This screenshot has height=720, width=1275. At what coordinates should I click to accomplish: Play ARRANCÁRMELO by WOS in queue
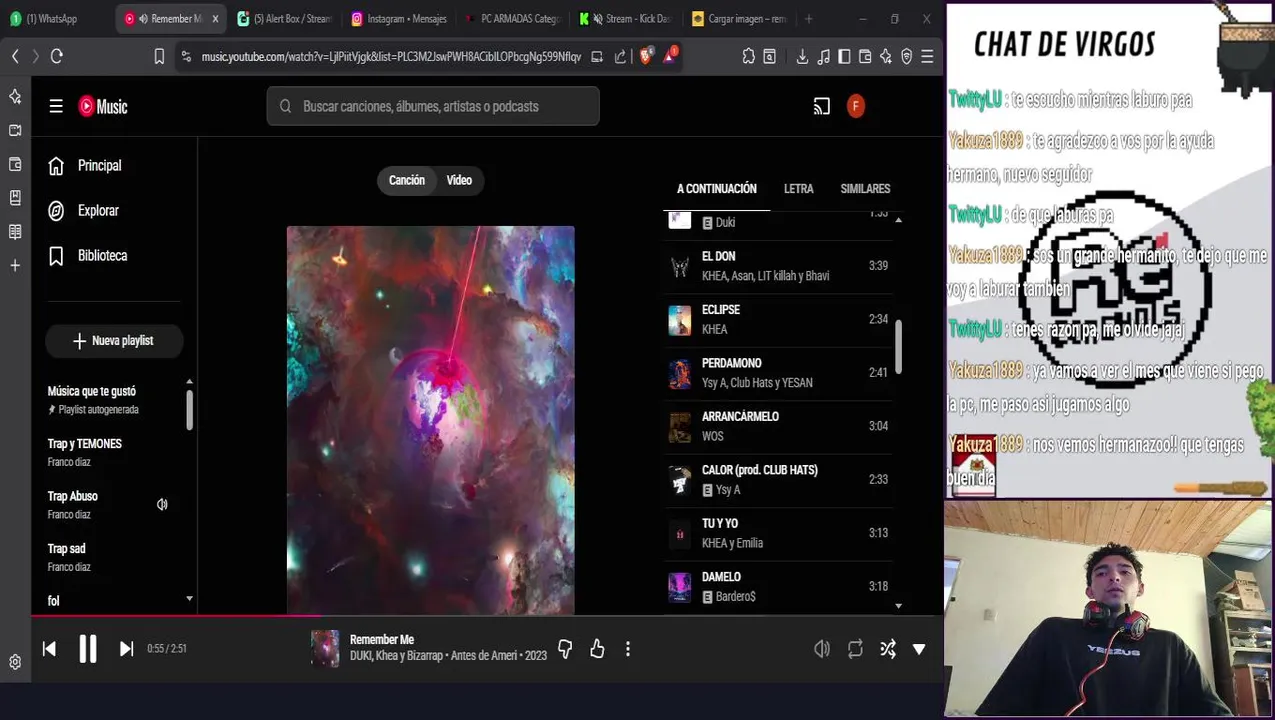click(778, 427)
